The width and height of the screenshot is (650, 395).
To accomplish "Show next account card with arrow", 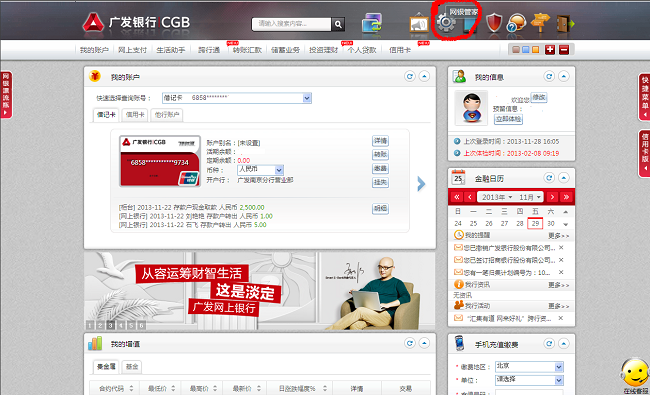I will tap(421, 184).
